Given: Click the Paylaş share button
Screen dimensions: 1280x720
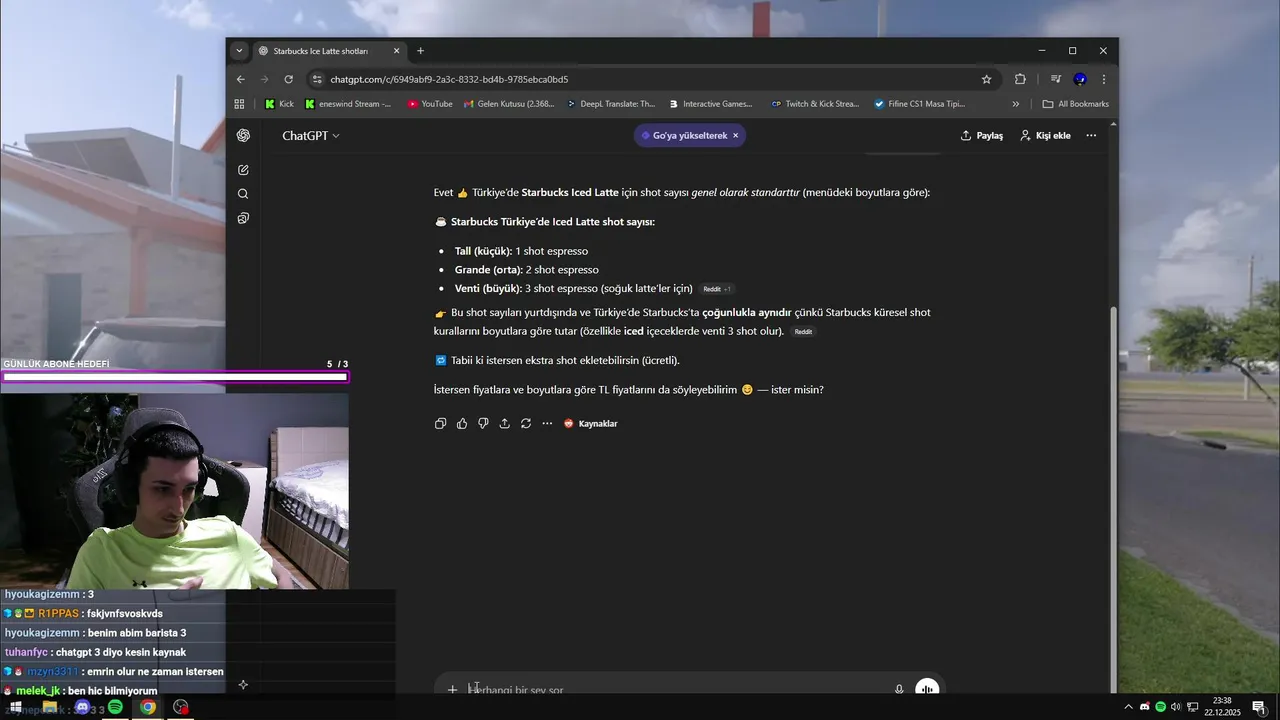Looking at the screenshot, I should (982, 136).
